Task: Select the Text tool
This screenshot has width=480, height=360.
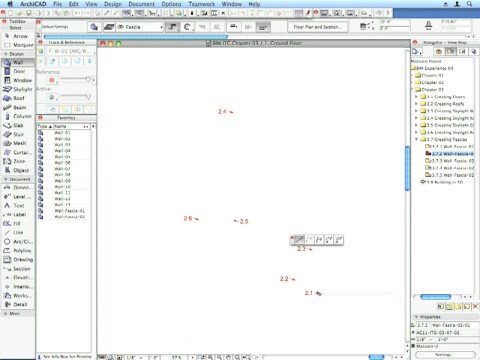Action: 17,206
